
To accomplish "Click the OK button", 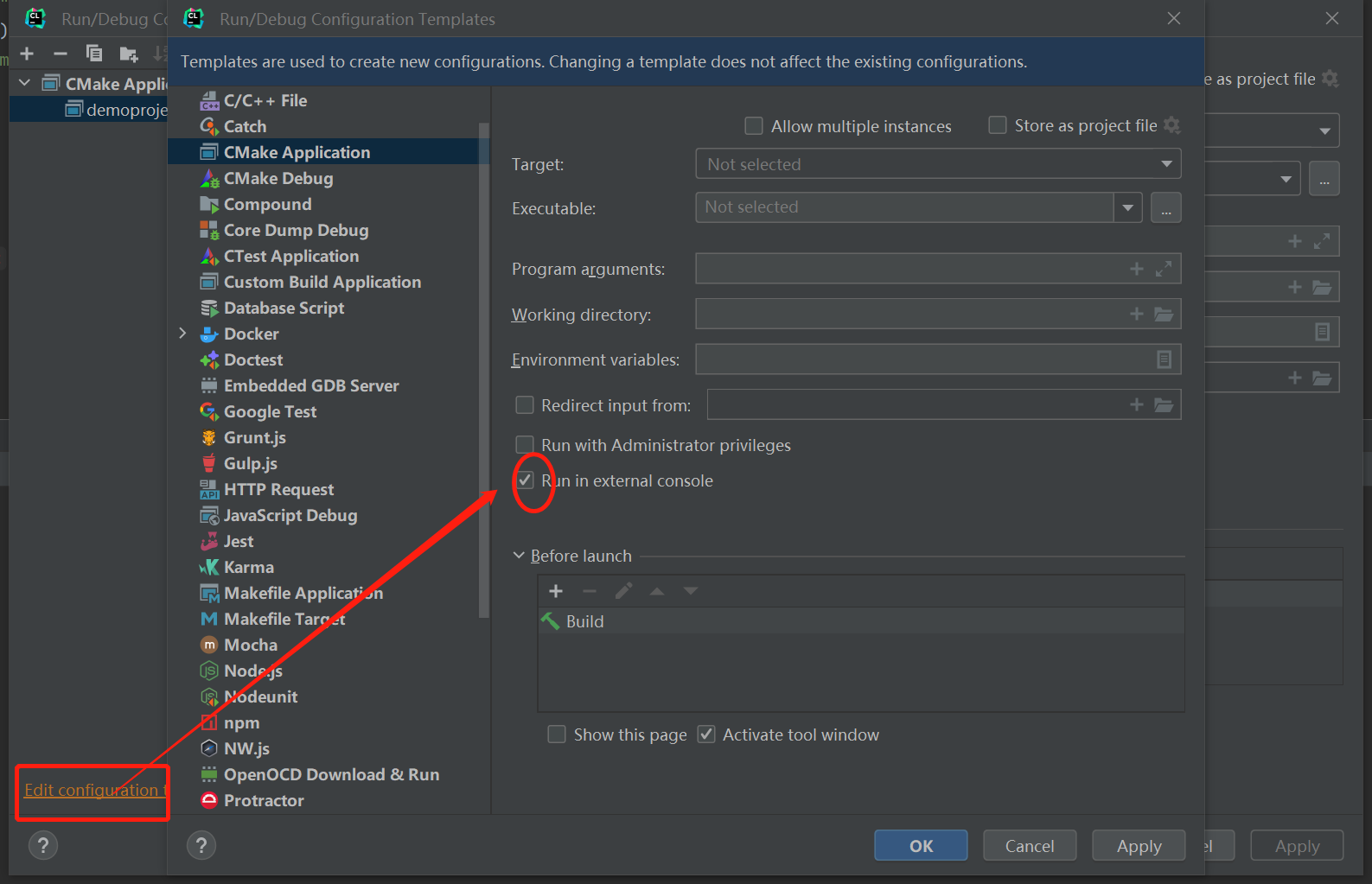I will click(x=921, y=845).
